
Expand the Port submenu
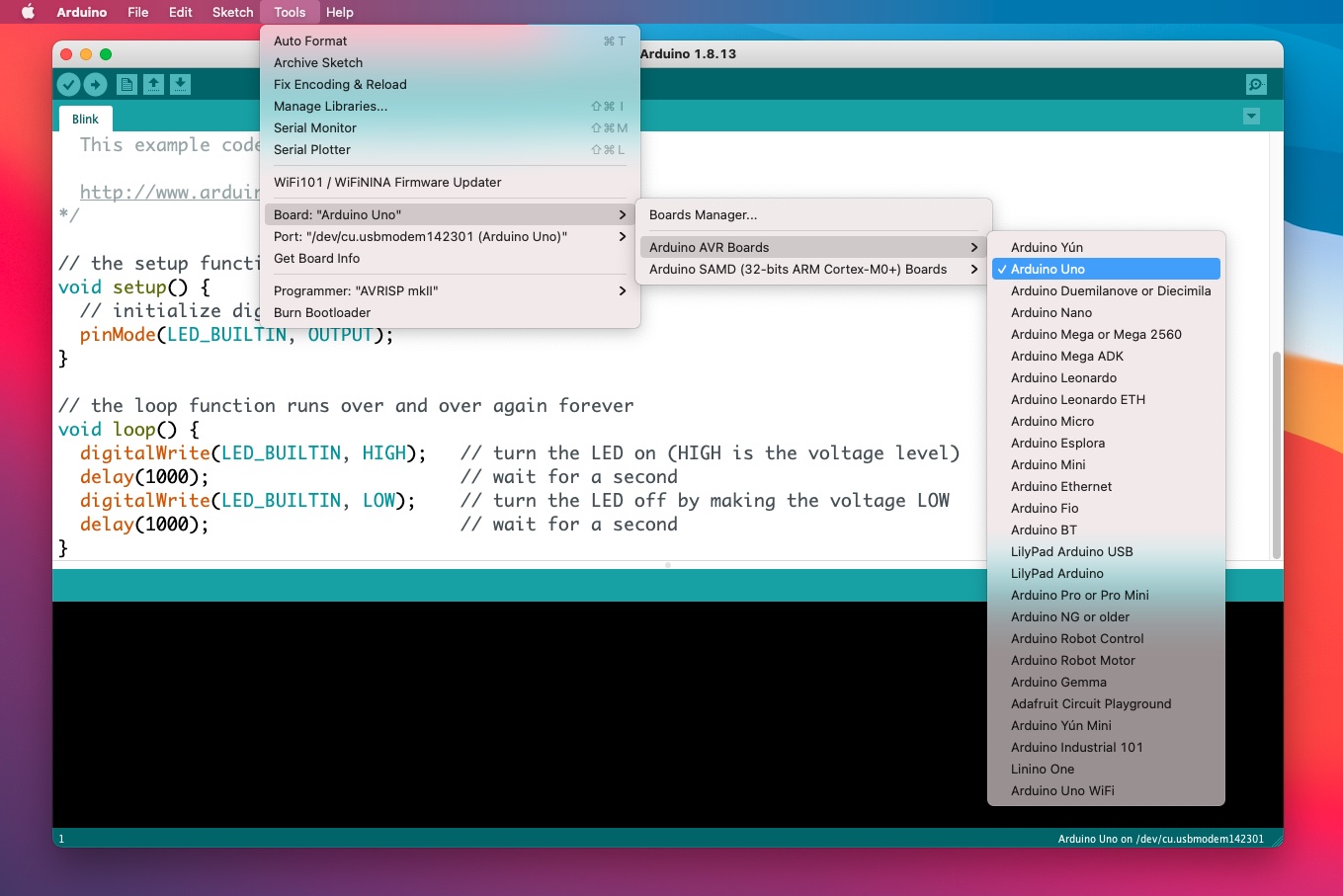420,236
